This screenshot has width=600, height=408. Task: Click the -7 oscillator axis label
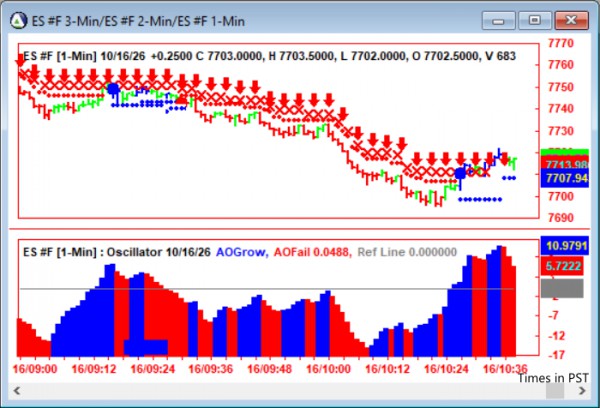coord(554,316)
